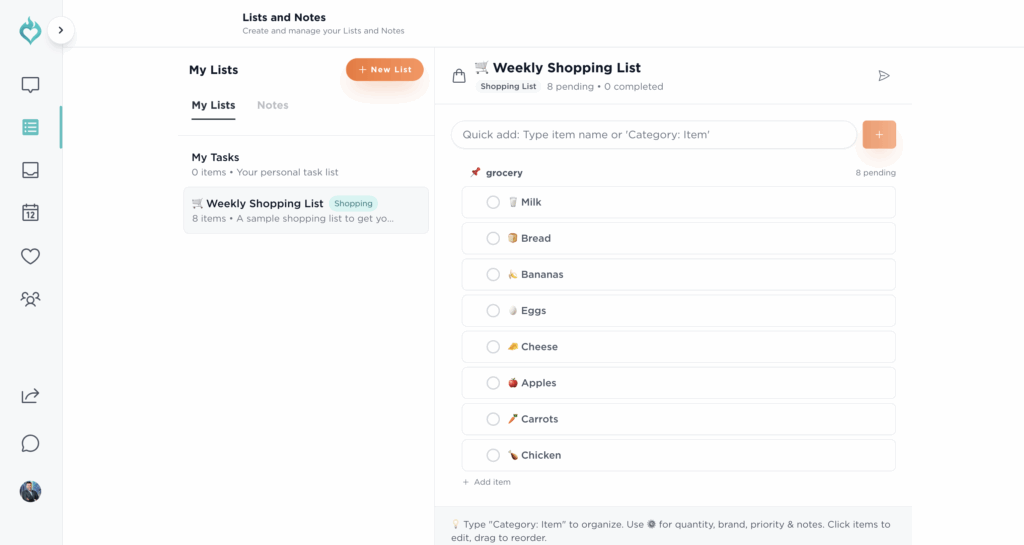Create a list with New List button
This screenshot has height=545, width=1024.
tap(385, 70)
